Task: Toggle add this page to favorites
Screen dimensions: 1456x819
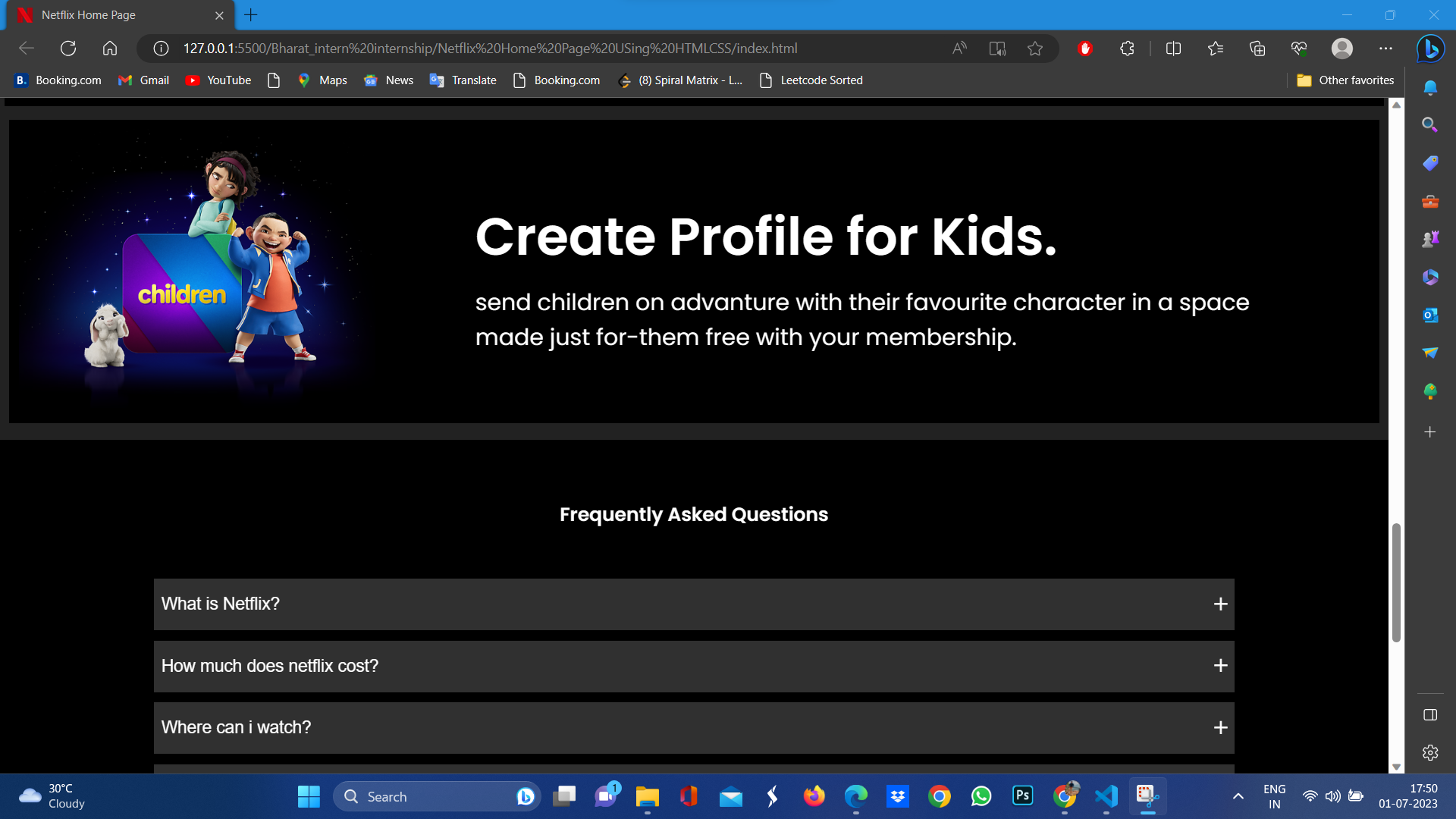Action: coord(1035,48)
